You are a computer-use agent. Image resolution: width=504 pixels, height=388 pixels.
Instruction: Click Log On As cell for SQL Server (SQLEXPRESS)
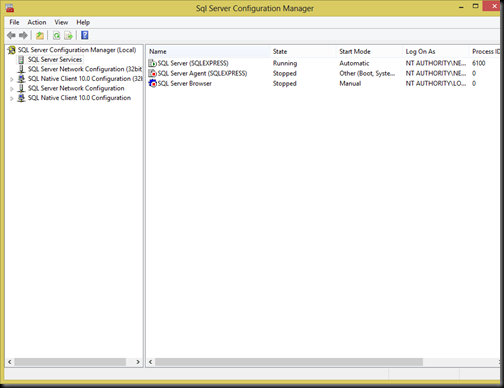coord(436,63)
